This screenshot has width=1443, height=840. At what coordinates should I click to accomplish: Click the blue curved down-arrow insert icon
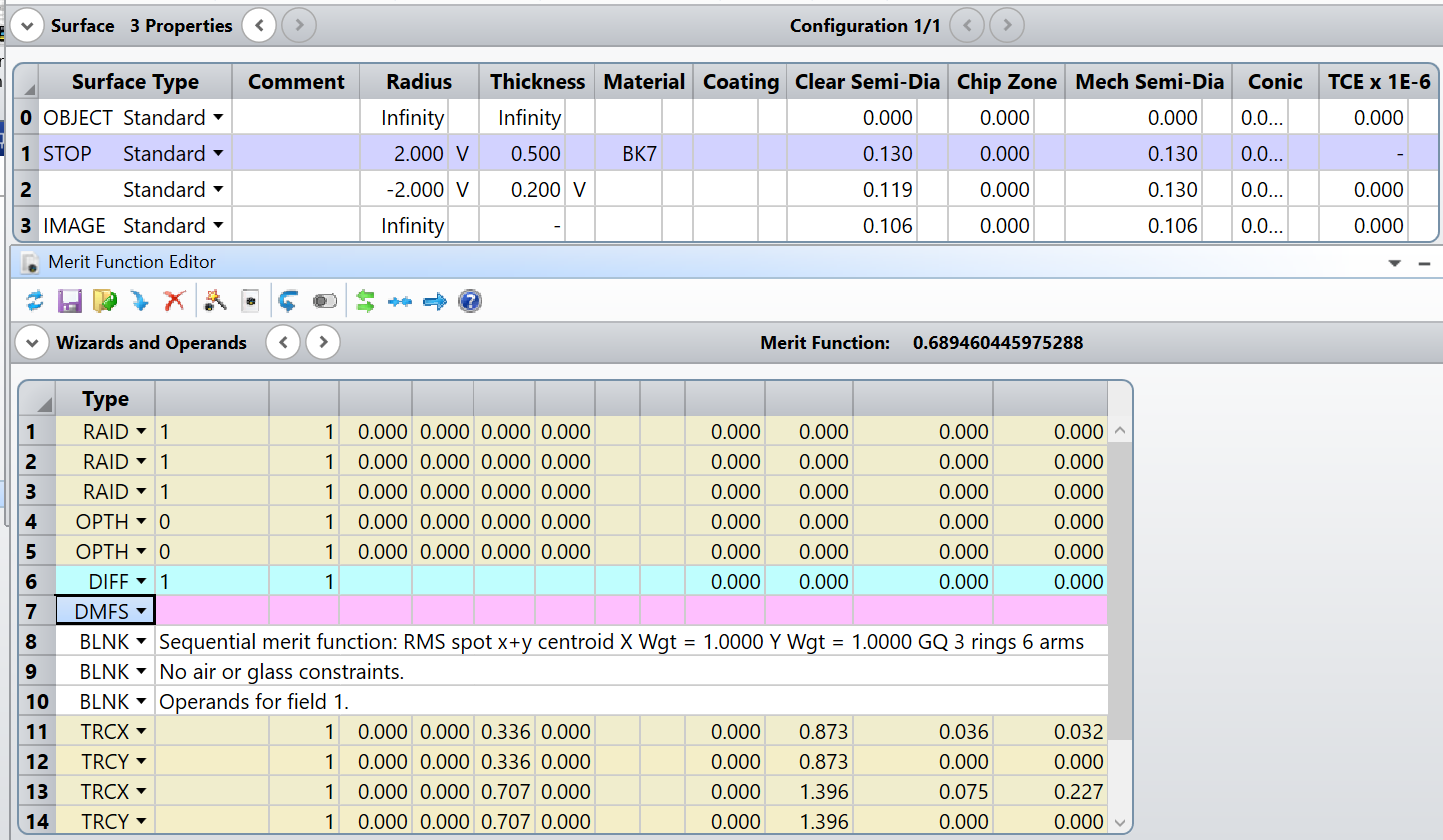coord(140,301)
